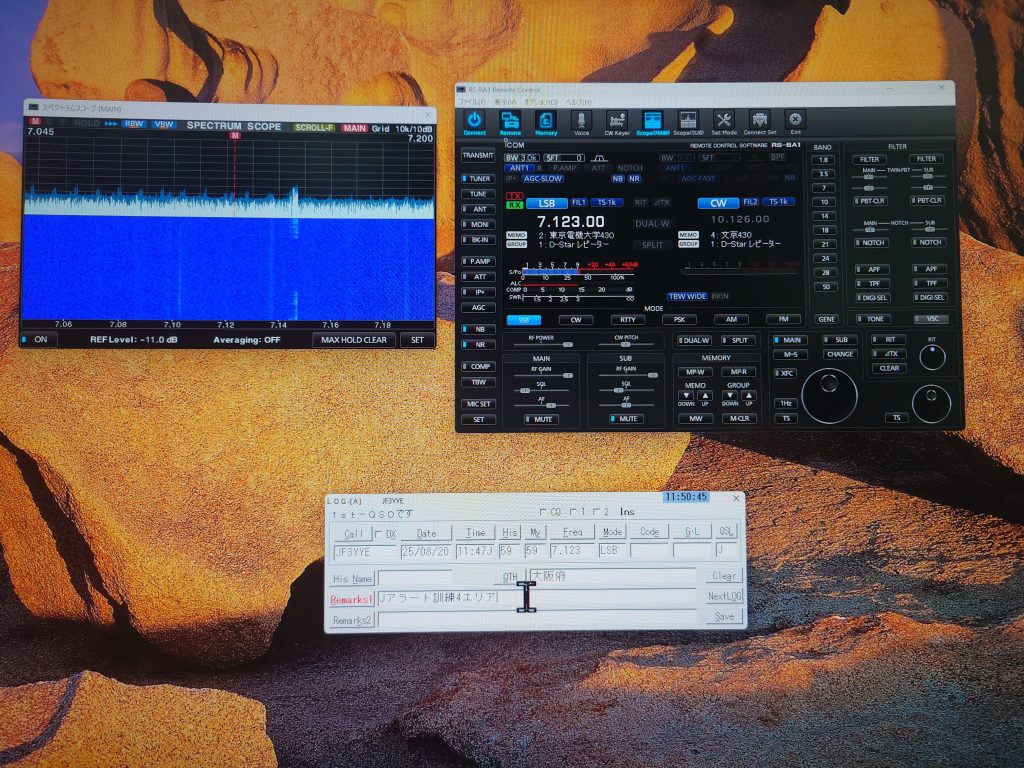Image resolution: width=1024 pixels, height=768 pixels.
Task: Adjust the RF POWER slider
Action: [x=567, y=345]
